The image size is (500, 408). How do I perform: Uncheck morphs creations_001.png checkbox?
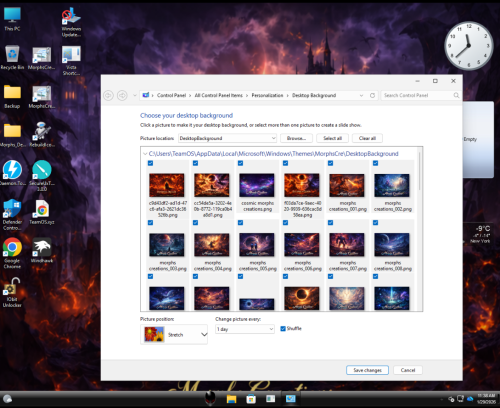(x=330, y=163)
